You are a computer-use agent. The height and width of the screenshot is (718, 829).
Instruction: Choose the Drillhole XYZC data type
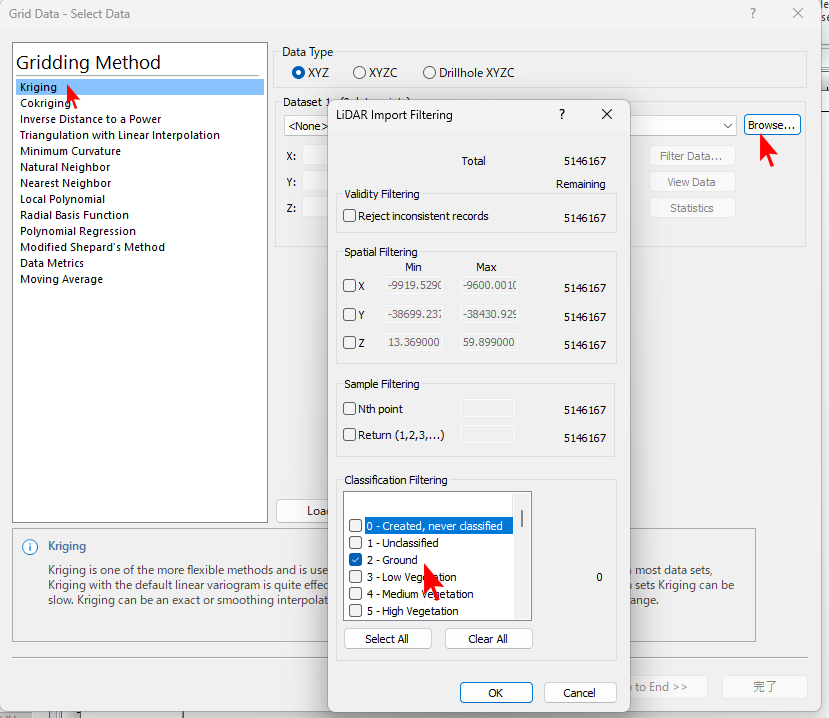[x=429, y=73]
